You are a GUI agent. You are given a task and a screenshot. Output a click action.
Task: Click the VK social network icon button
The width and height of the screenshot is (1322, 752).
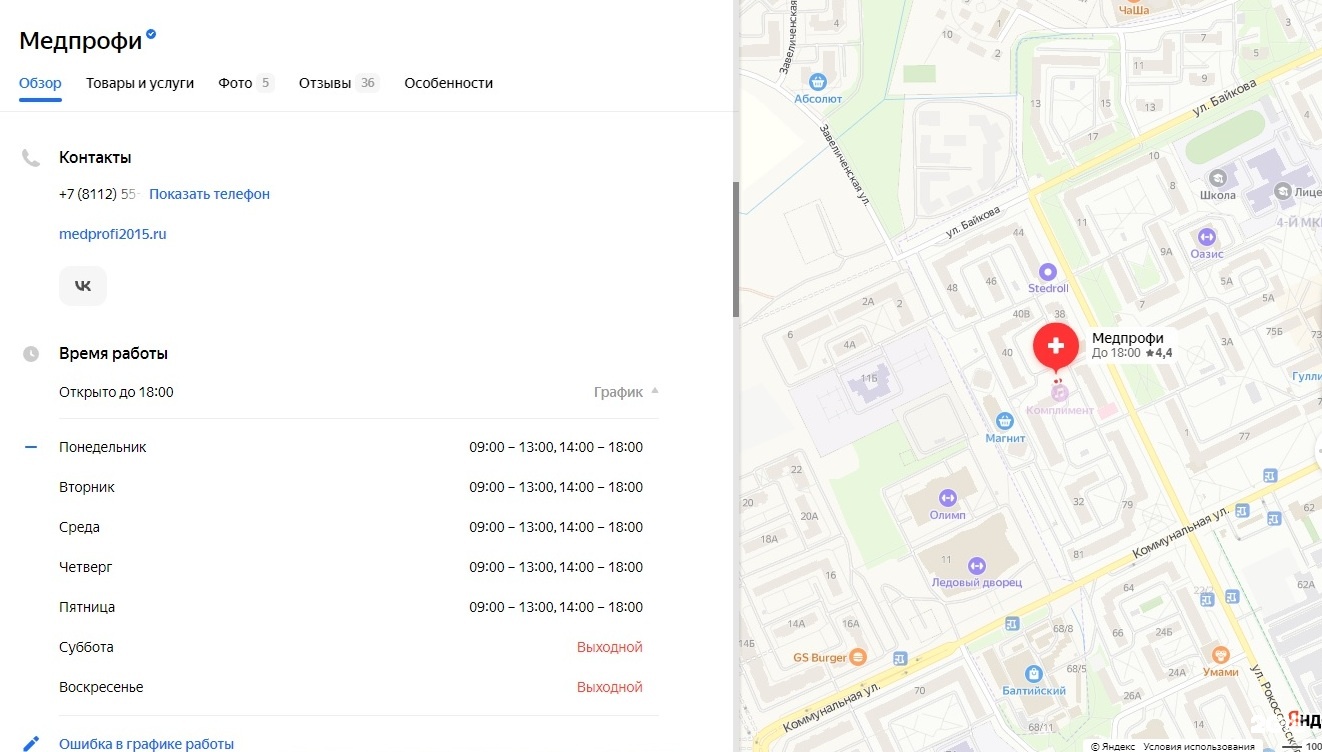[83, 286]
